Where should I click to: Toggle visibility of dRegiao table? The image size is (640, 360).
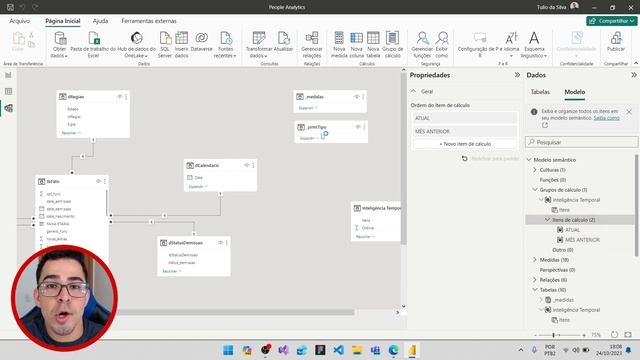pyautogui.click(x=120, y=97)
